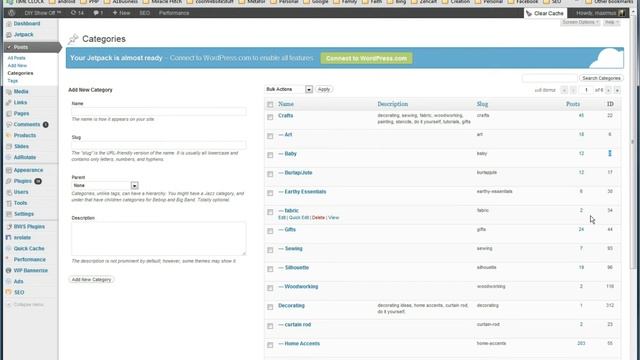Click the Plugins sidebar icon
The width and height of the screenshot is (640, 360).
9,181
